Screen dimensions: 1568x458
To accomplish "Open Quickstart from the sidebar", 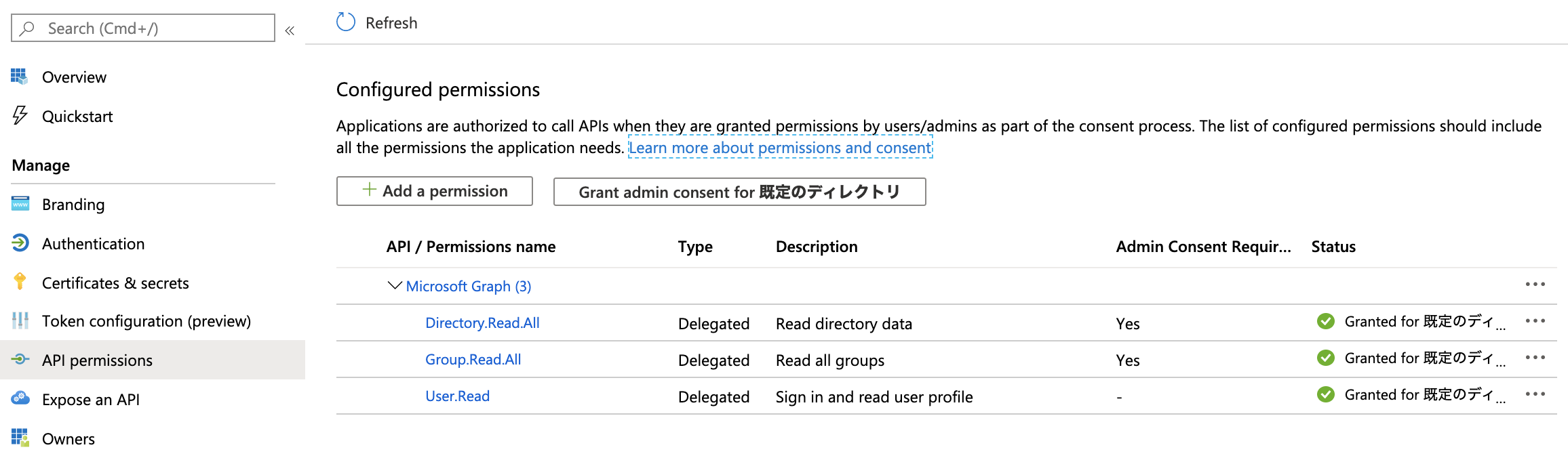I will 77,117.
